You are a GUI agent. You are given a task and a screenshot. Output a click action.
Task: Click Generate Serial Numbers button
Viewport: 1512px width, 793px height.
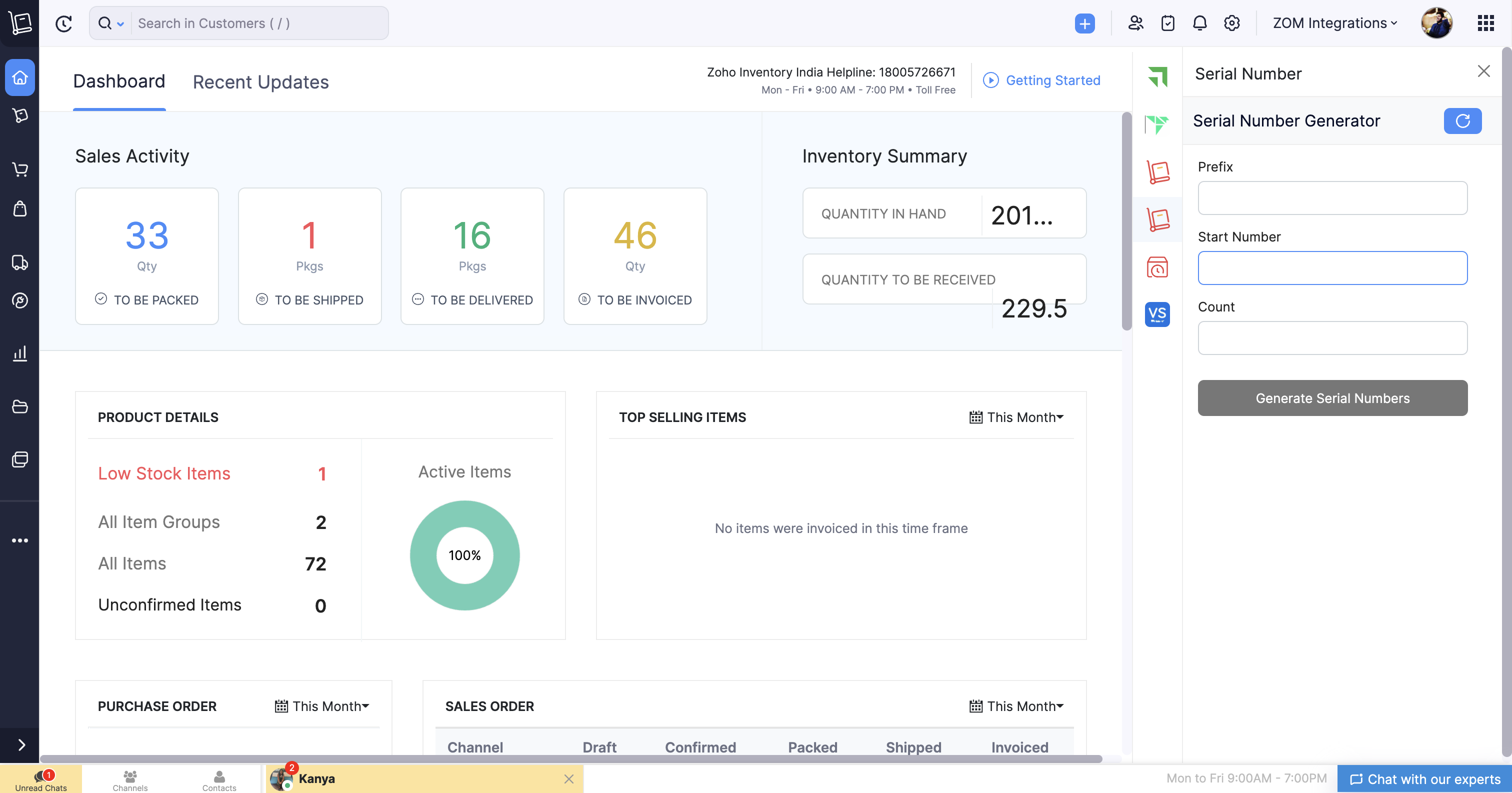[x=1332, y=398]
